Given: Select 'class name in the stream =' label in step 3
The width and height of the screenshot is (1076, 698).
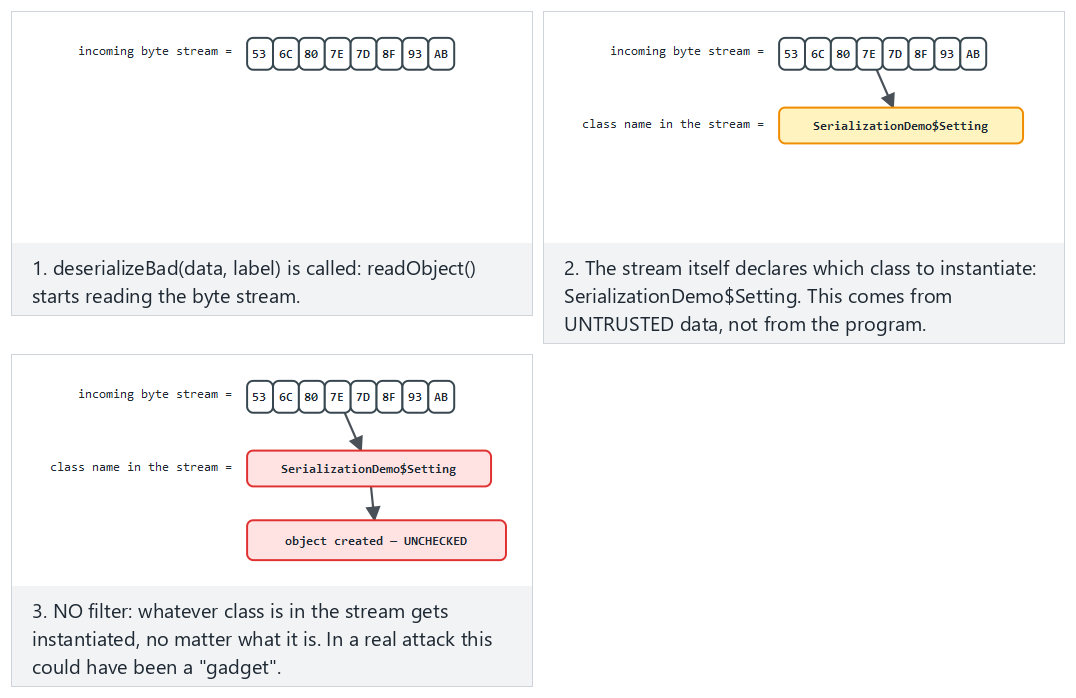Looking at the screenshot, I should pos(141,467).
